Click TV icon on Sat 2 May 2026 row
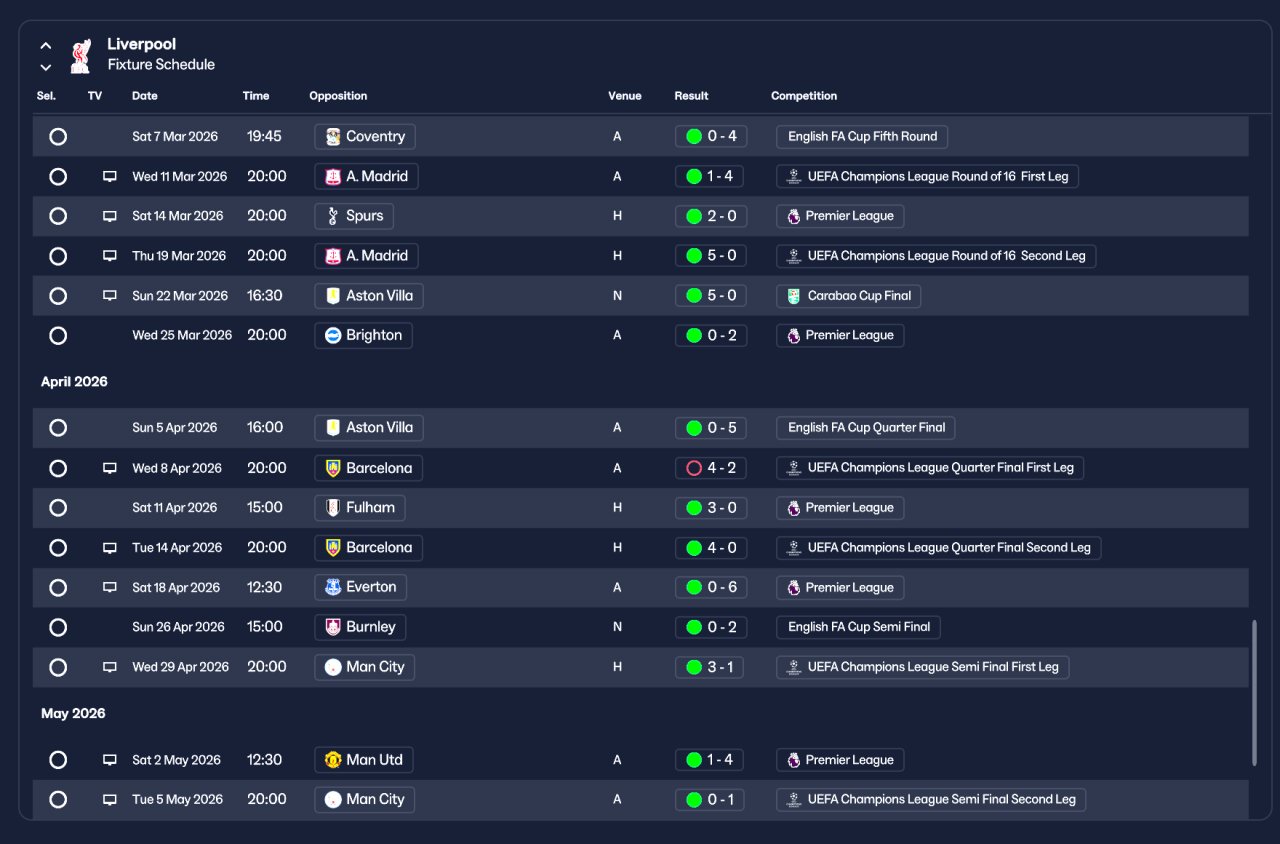Viewport: 1280px width, 844px height. pos(110,760)
